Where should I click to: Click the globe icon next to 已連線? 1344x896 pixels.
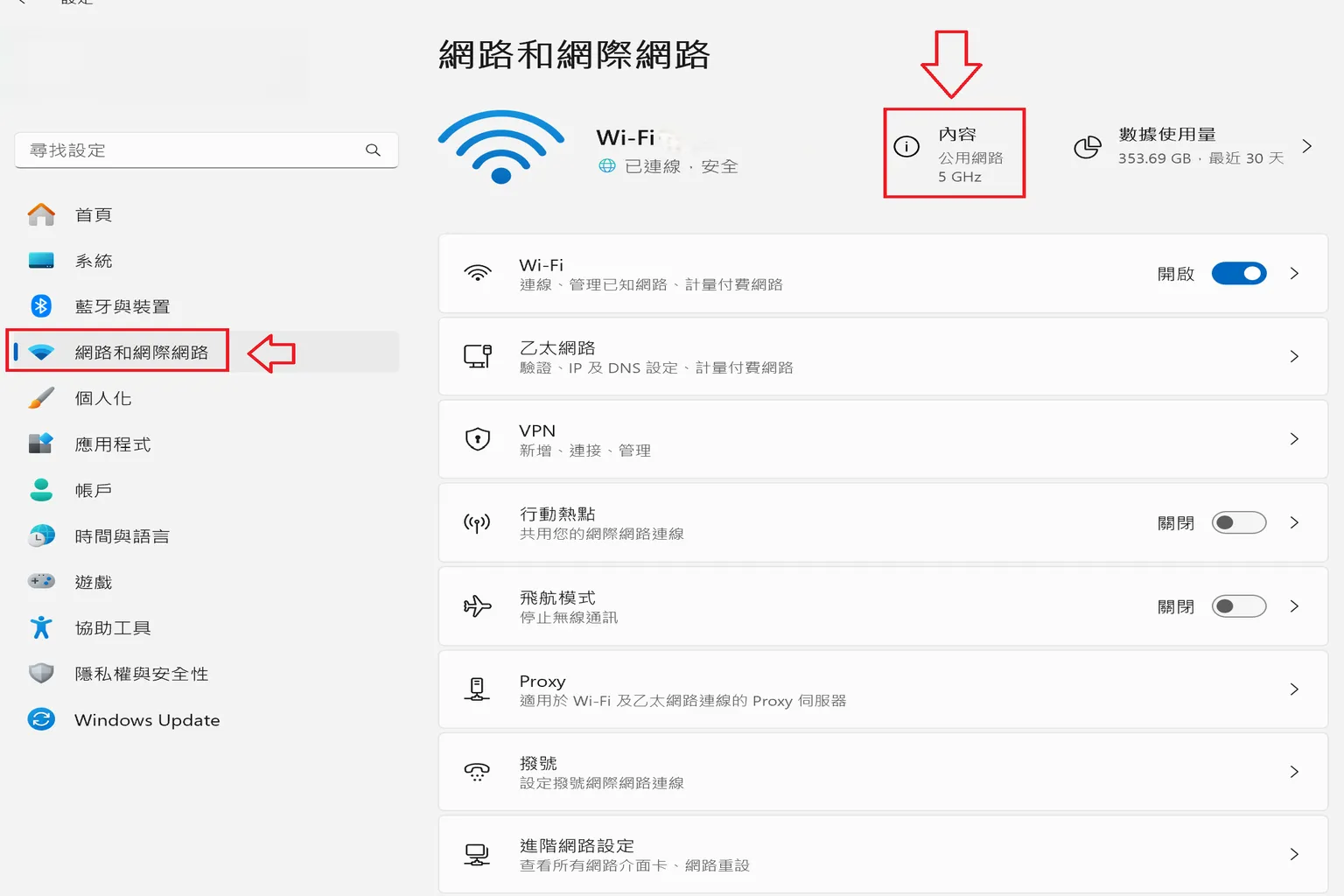coord(607,165)
